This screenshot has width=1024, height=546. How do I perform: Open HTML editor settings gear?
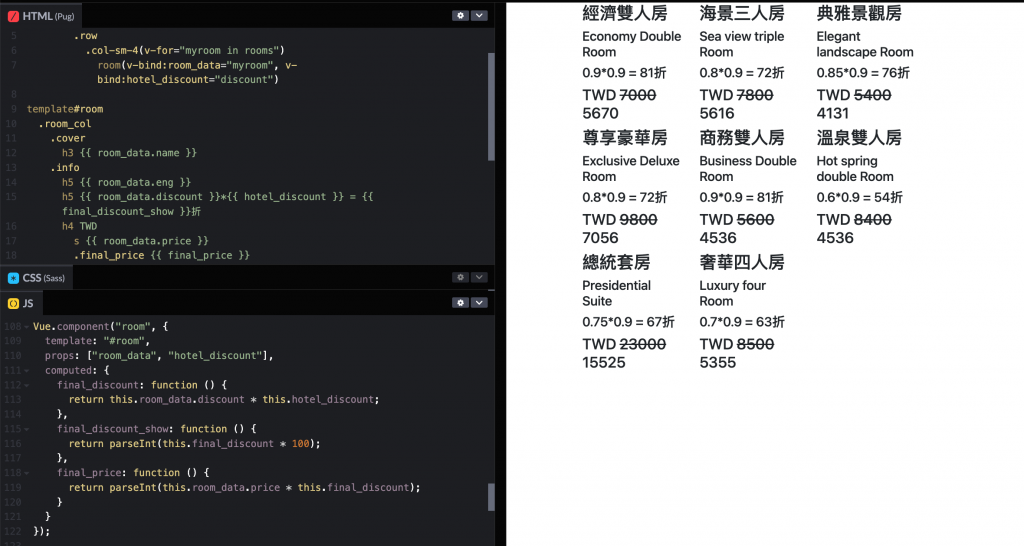[460, 15]
